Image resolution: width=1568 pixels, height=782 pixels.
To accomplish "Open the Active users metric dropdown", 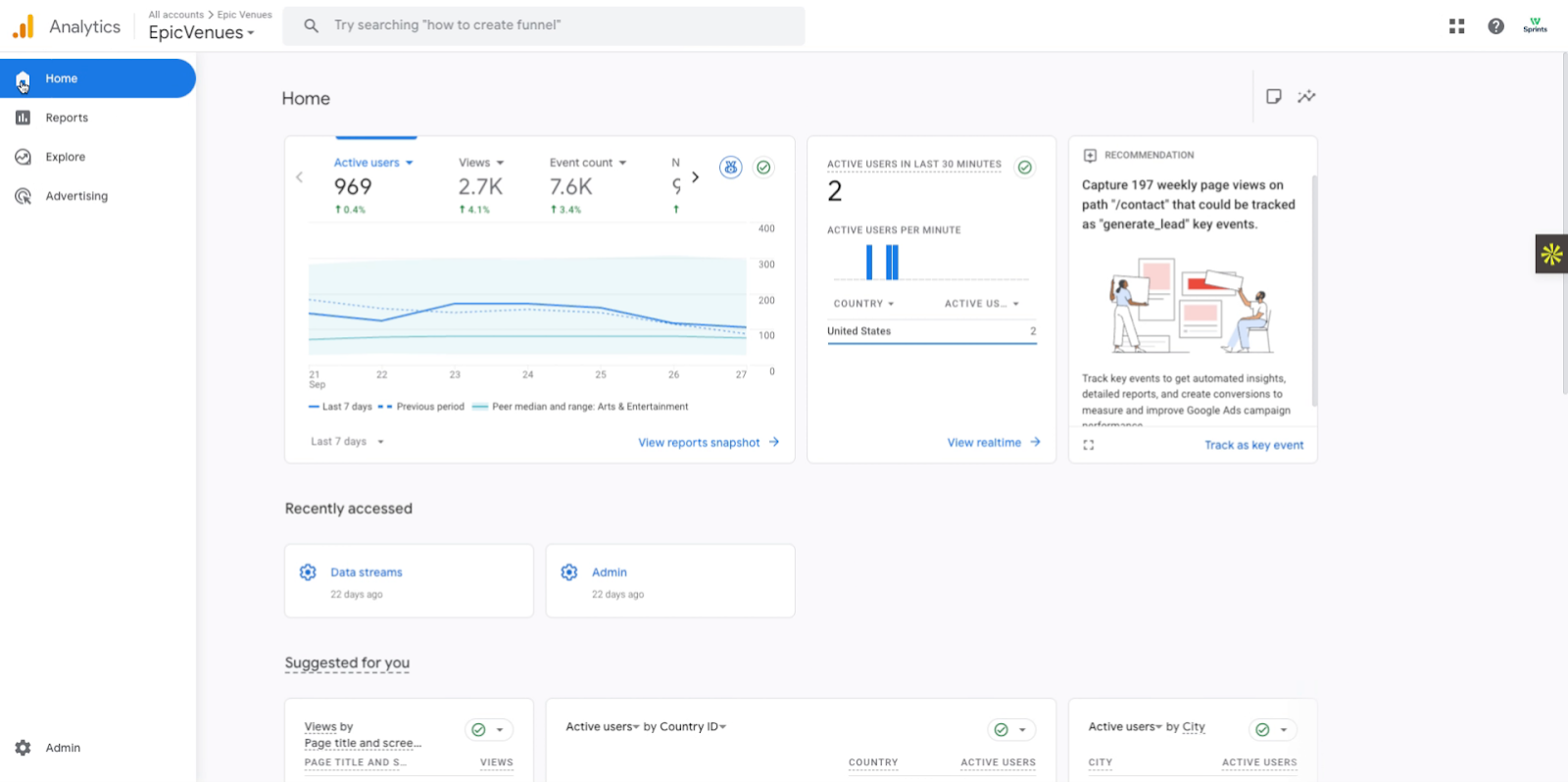I will [373, 163].
